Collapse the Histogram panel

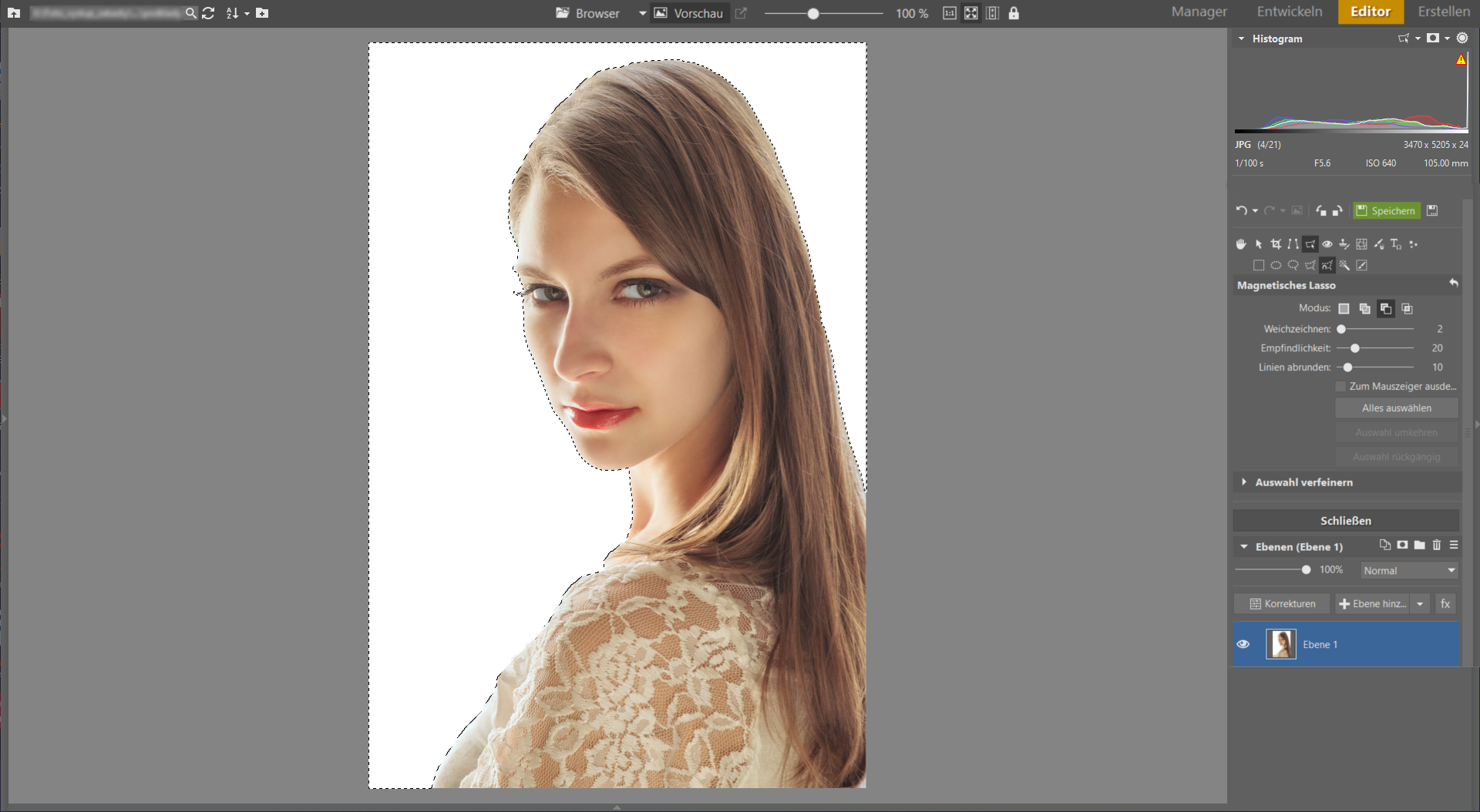tap(1241, 39)
